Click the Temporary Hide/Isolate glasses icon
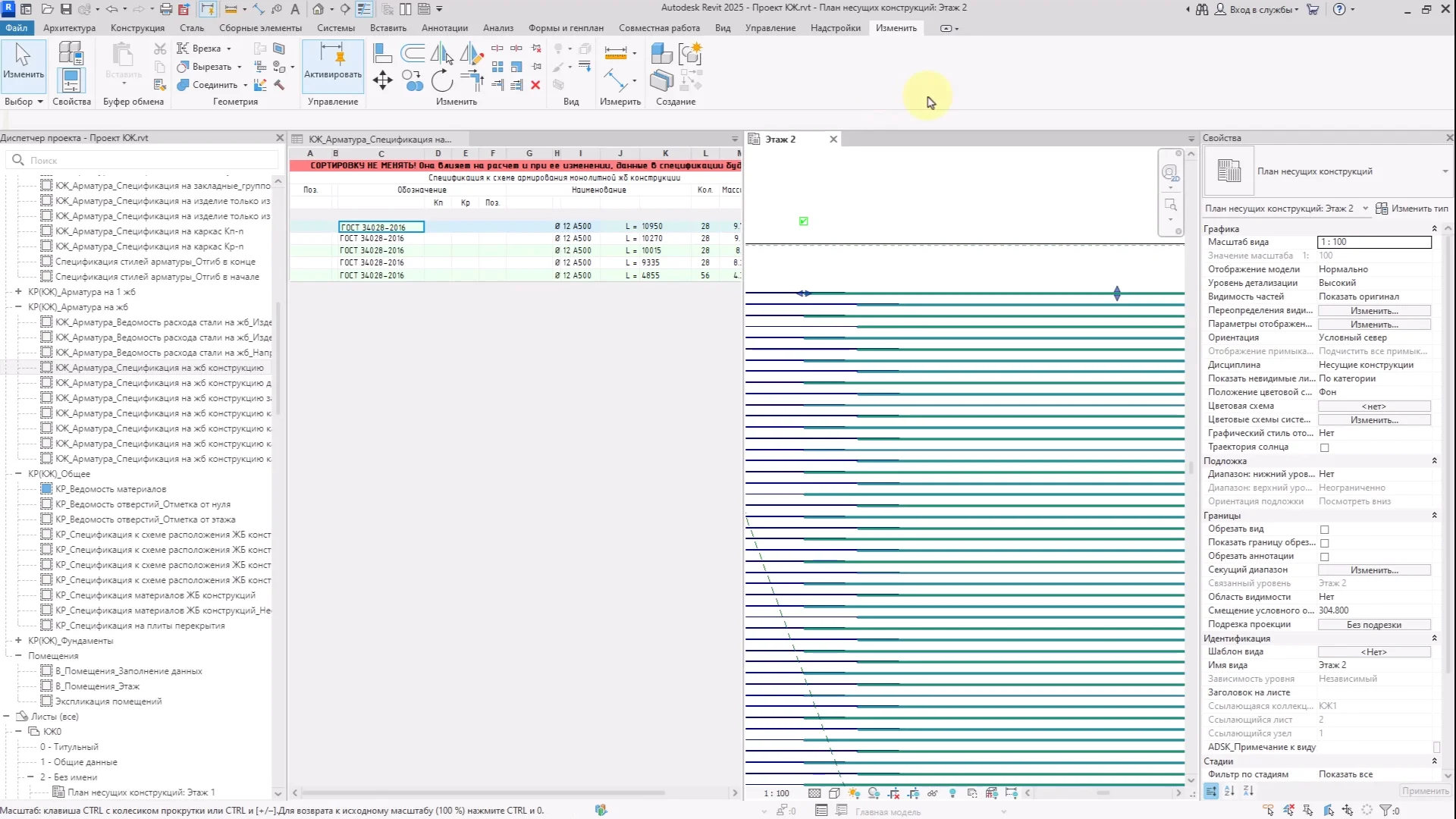The height and width of the screenshot is (819, 1456). (x=933, y=793)
